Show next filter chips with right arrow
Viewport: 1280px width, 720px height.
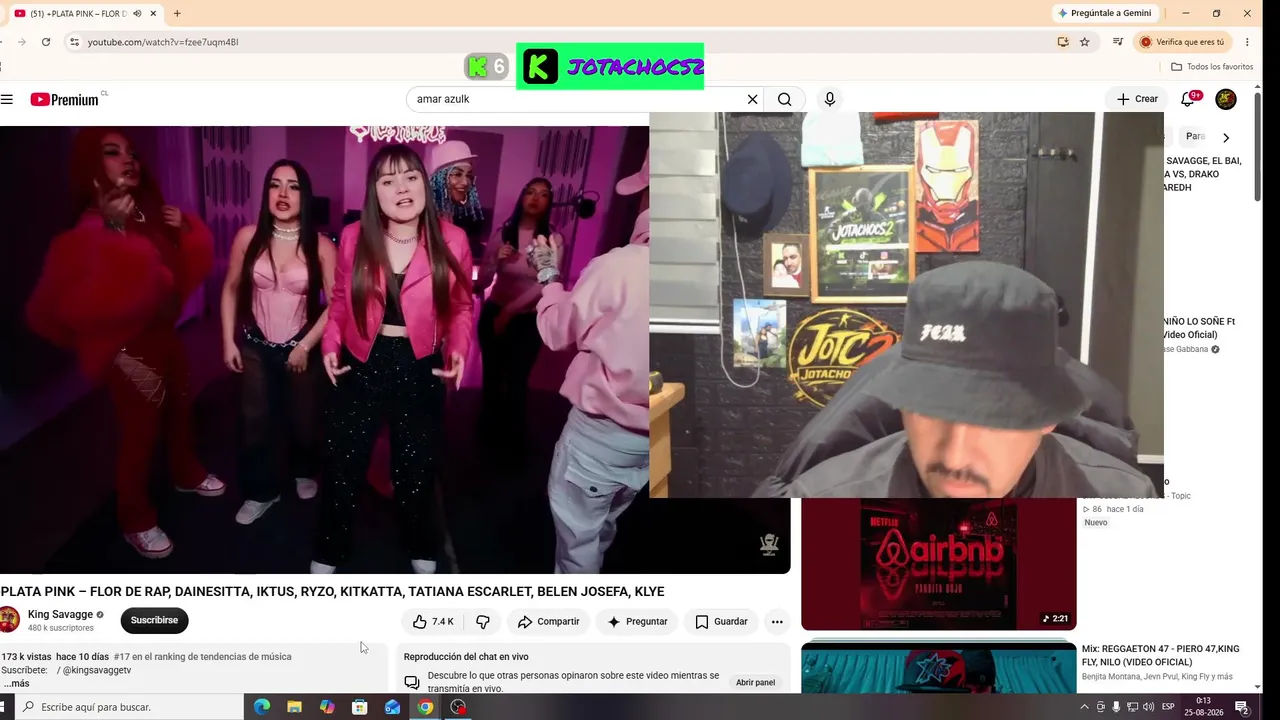pos(1226,137)
